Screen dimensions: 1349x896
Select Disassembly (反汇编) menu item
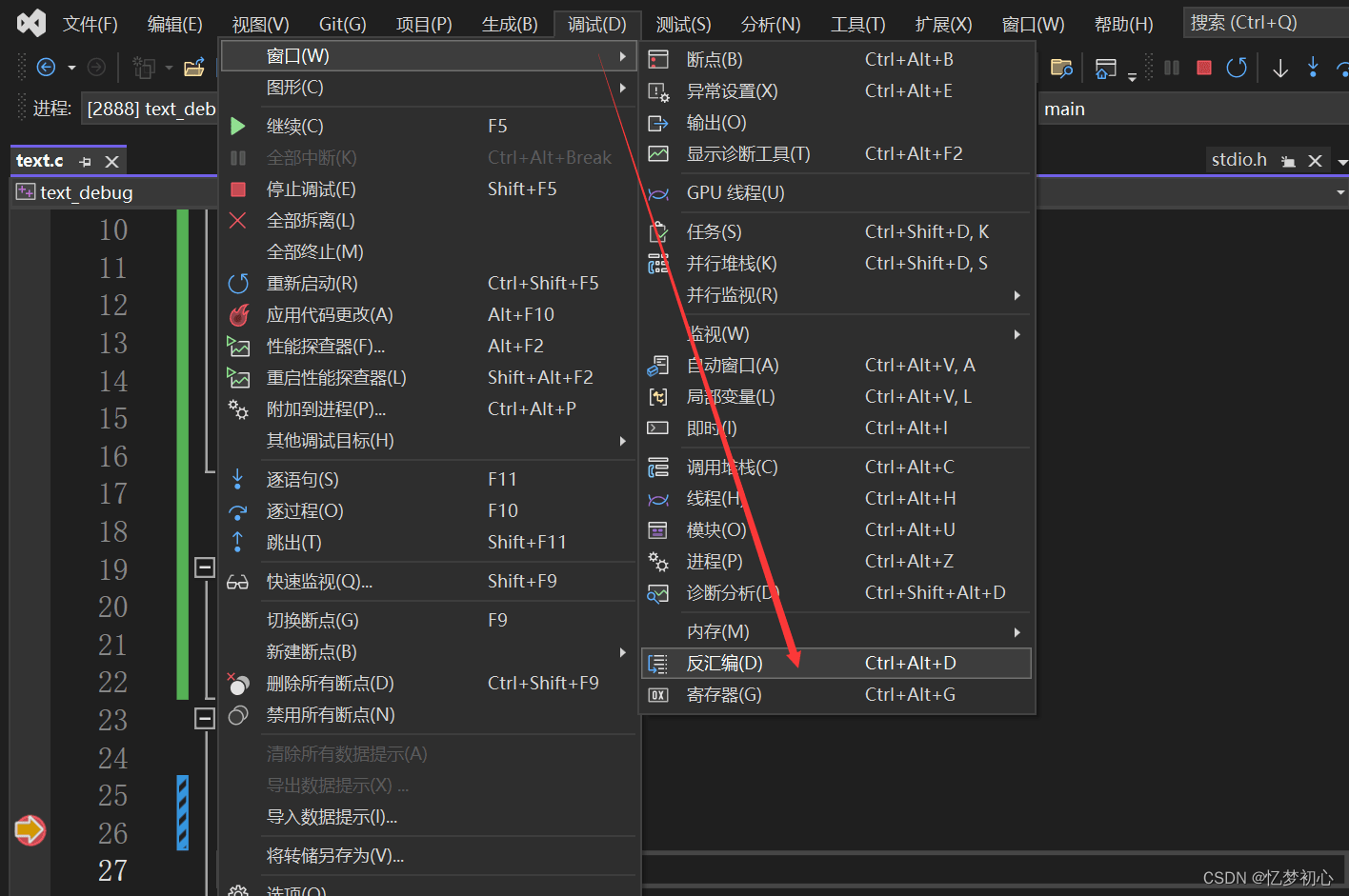coord(836,664)
